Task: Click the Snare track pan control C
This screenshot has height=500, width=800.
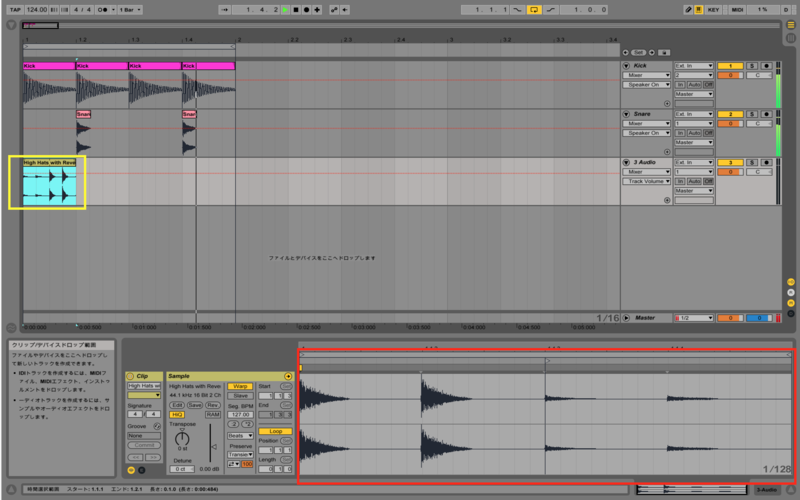Action: (x=759, y=123)
